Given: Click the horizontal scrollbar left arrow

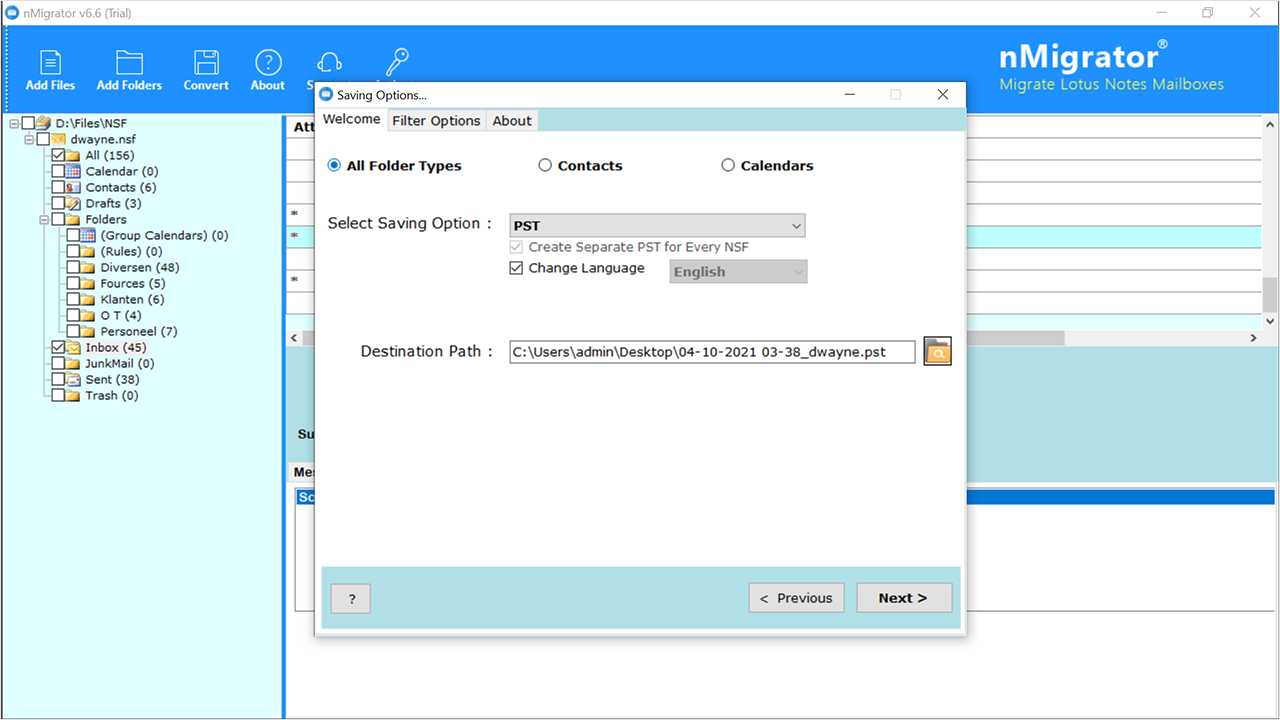Looking at the screenshot, I should point(294,338).
